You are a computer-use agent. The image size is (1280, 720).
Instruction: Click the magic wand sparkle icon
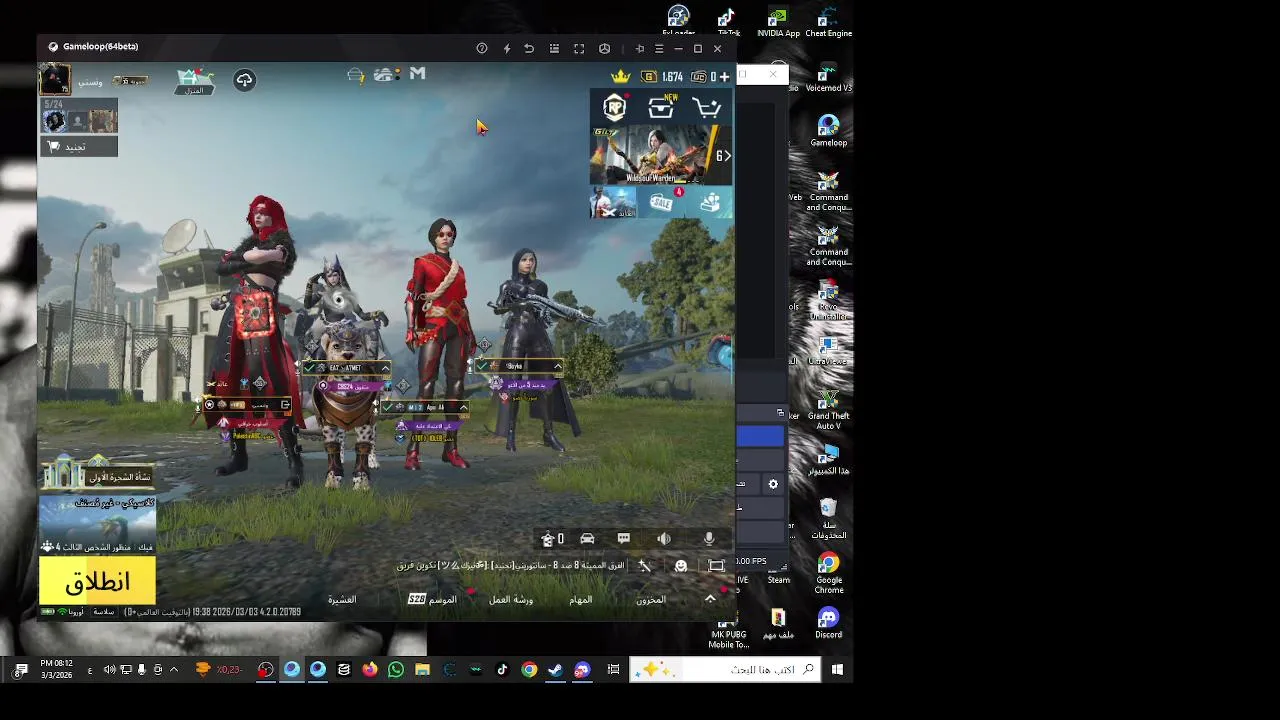(645, 566)
